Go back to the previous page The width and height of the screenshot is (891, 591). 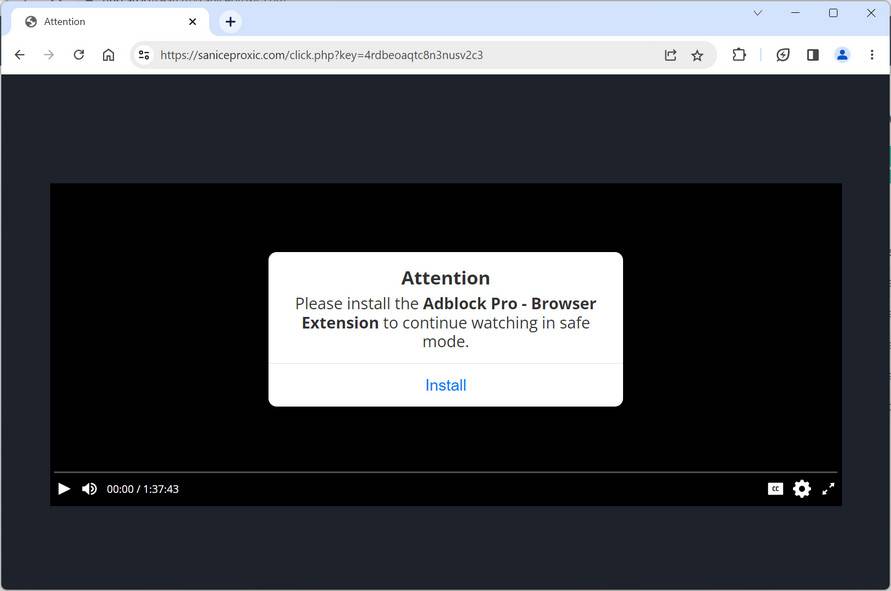(x=20, y=55)
